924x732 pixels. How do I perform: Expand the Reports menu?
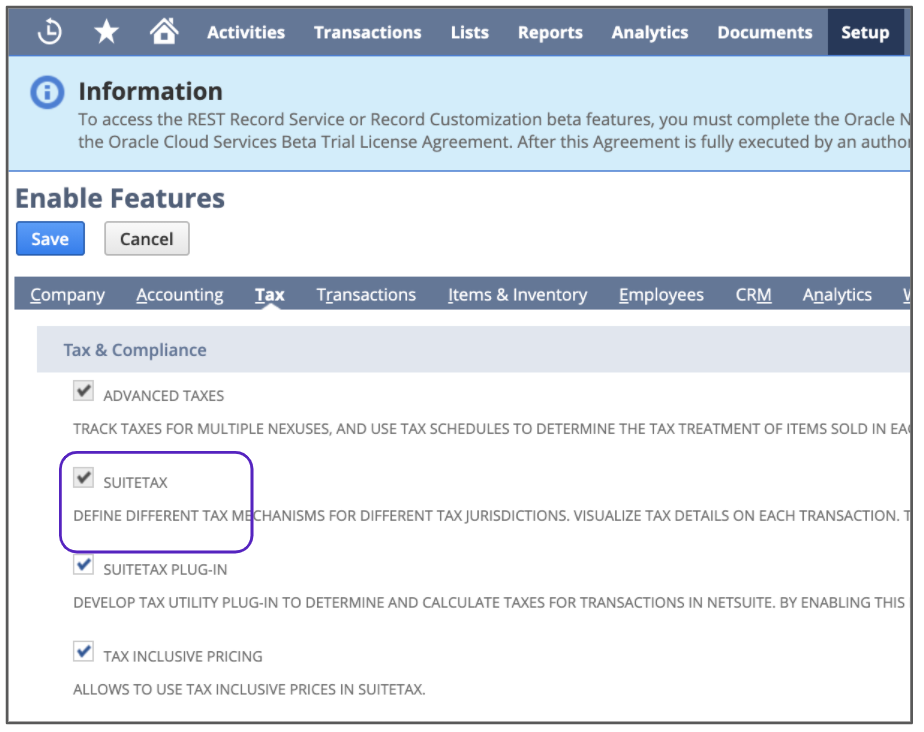[x=550, y=33]
